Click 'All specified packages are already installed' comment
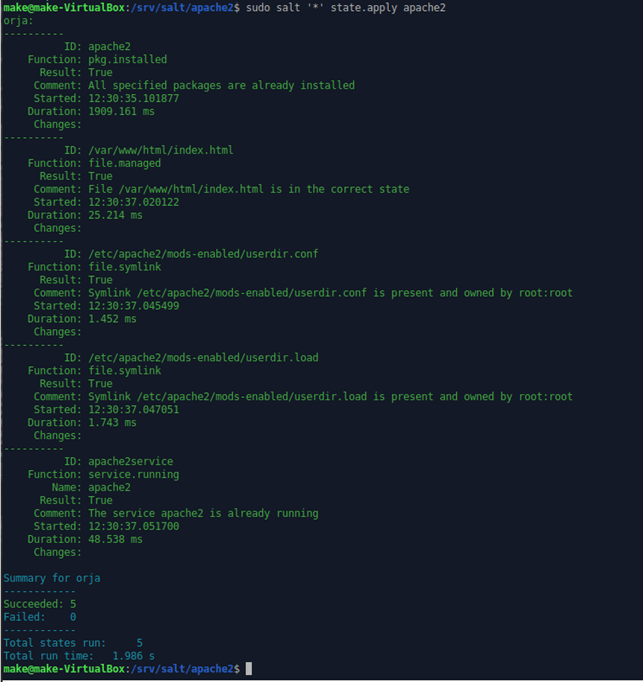The height and width of the screenshot is (682, 643). [x=221, y=85]
